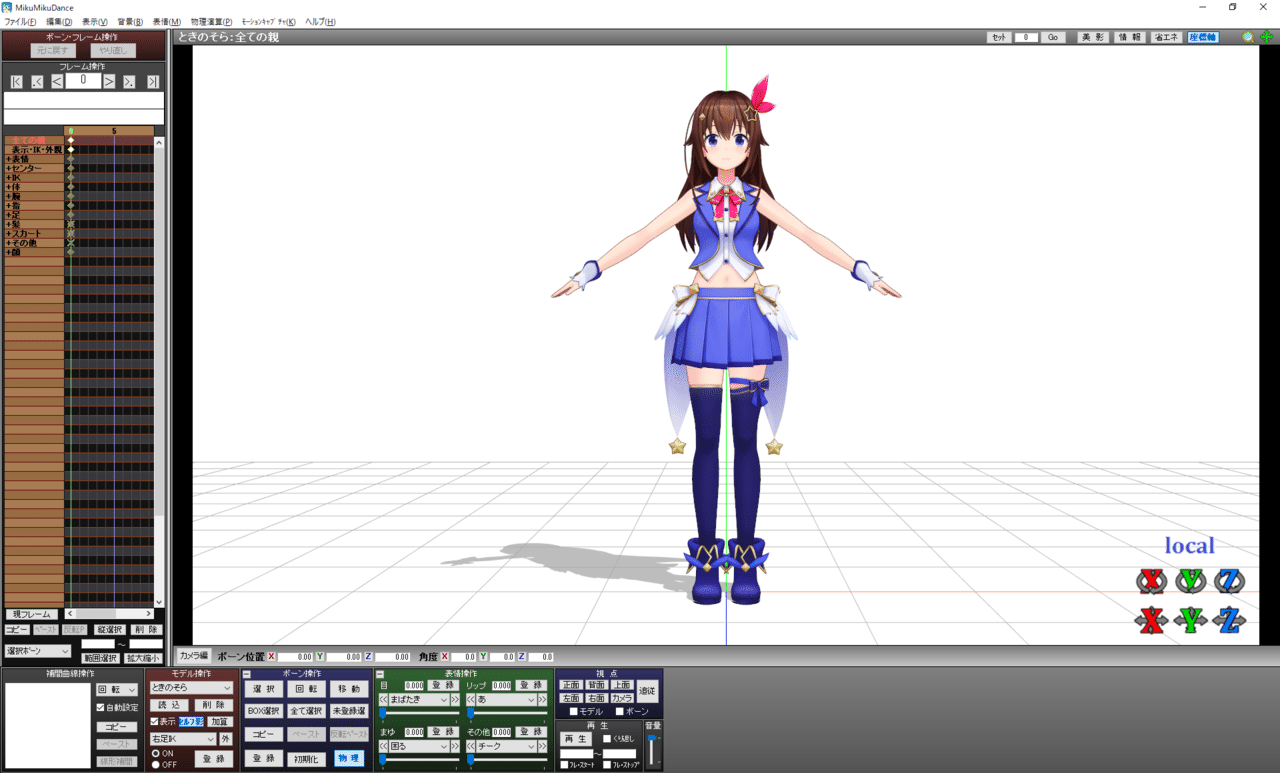Toggle the フレ・スタート checkbox
The image size is (1280, 773).
564,765
